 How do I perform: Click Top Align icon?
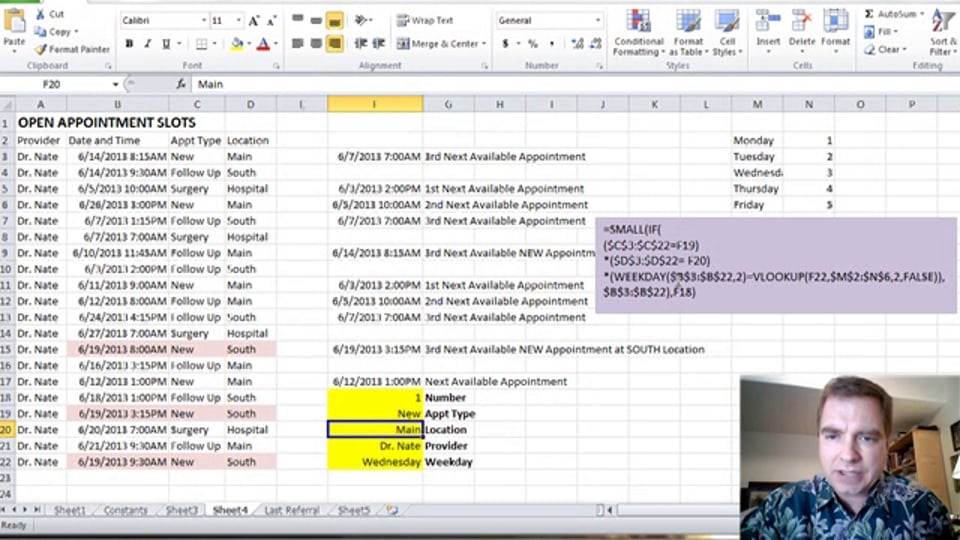(x=298, y=20)
